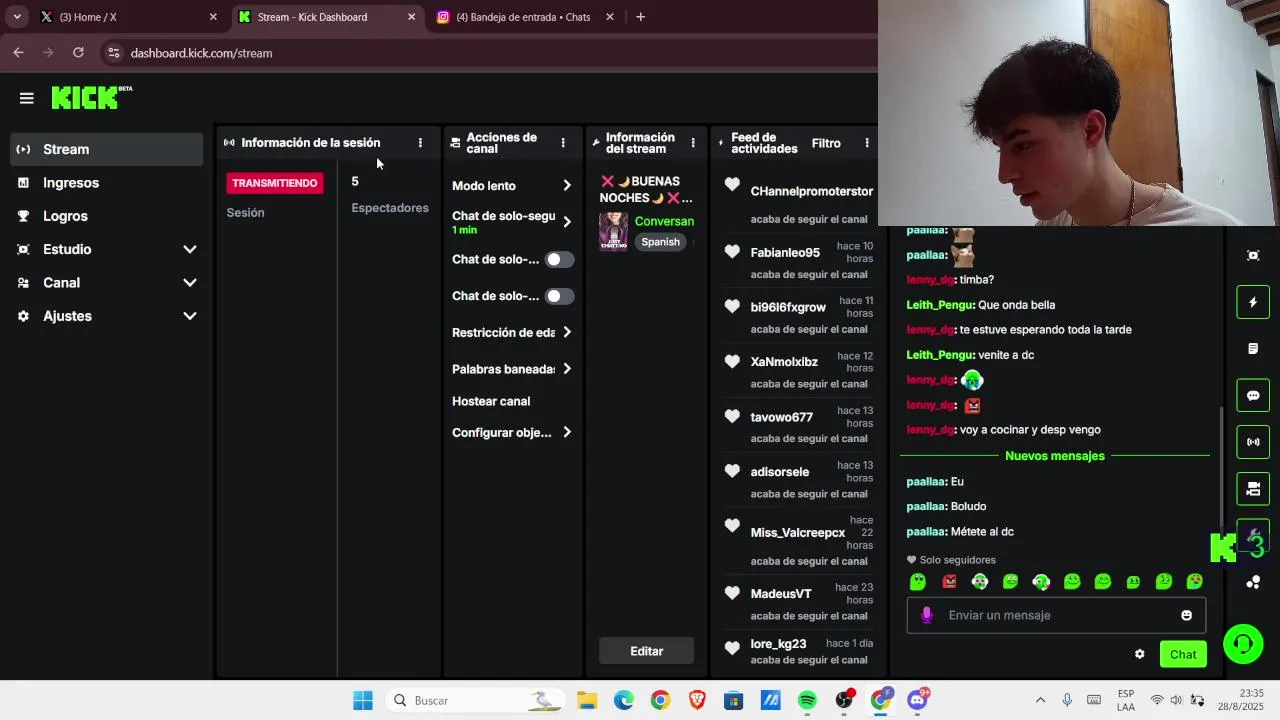Insert the first green Kick emote

point(918,582)
